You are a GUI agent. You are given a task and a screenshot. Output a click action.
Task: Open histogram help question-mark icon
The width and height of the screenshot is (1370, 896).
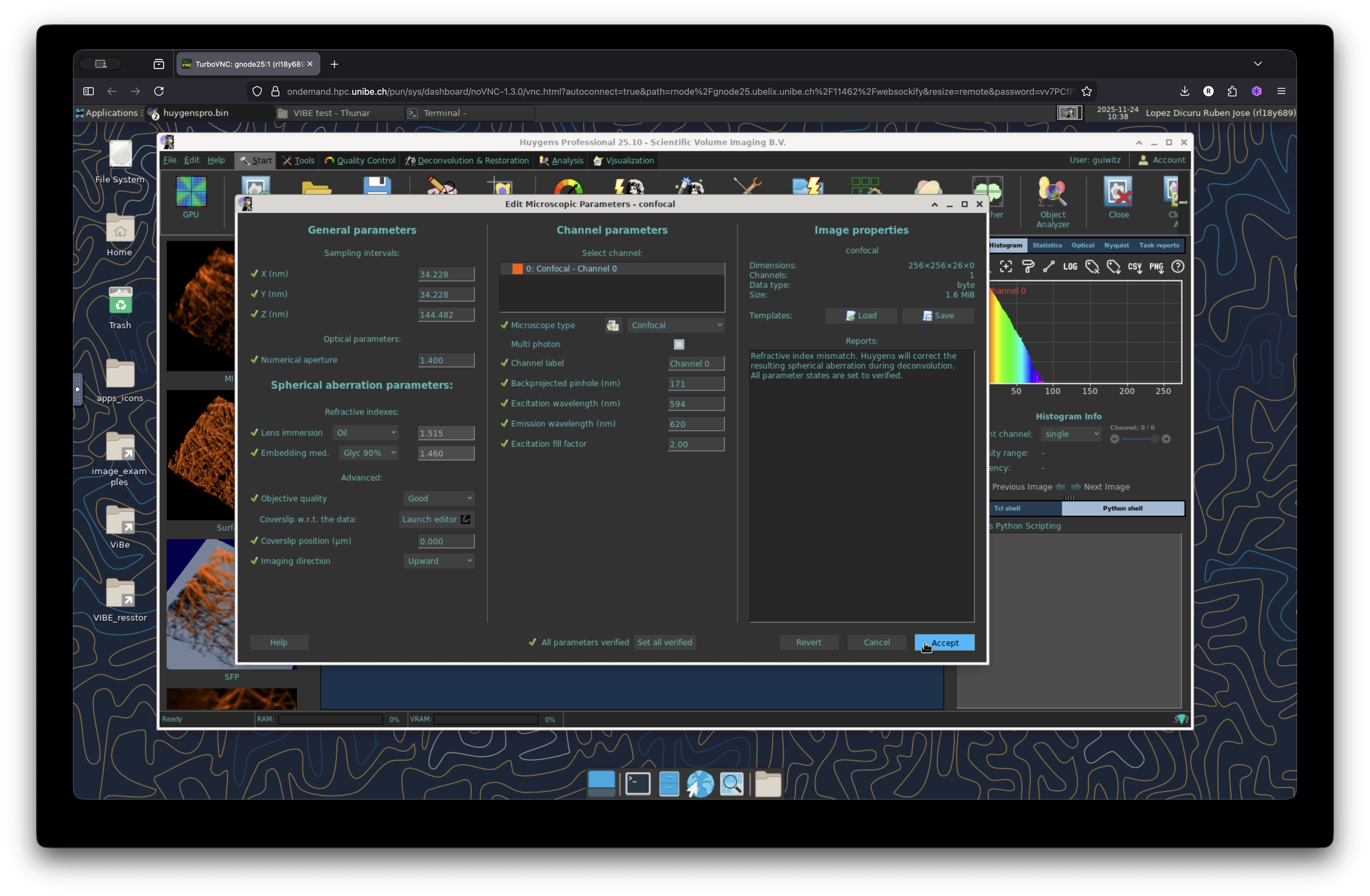coord(1178,266)
